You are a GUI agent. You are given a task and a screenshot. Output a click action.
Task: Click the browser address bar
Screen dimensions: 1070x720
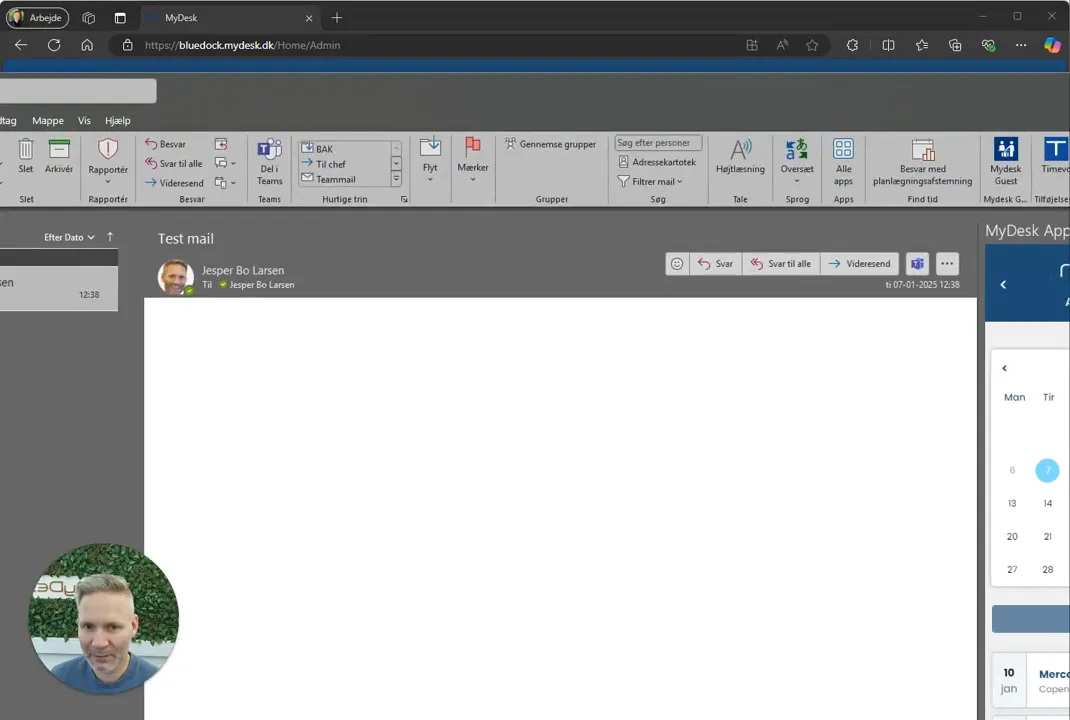pyautogui.click(x=437, y=45)
